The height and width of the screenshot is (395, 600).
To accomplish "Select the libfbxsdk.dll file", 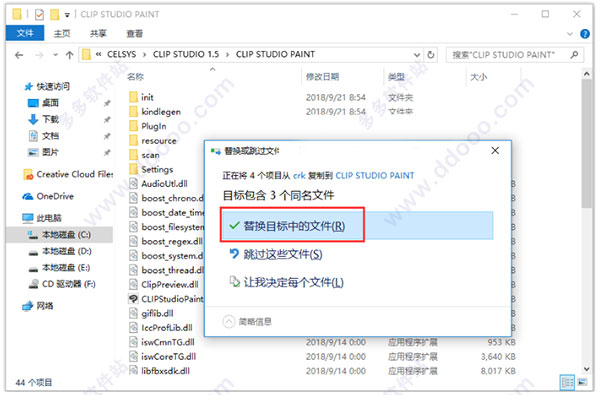I will tap(159, 371).
